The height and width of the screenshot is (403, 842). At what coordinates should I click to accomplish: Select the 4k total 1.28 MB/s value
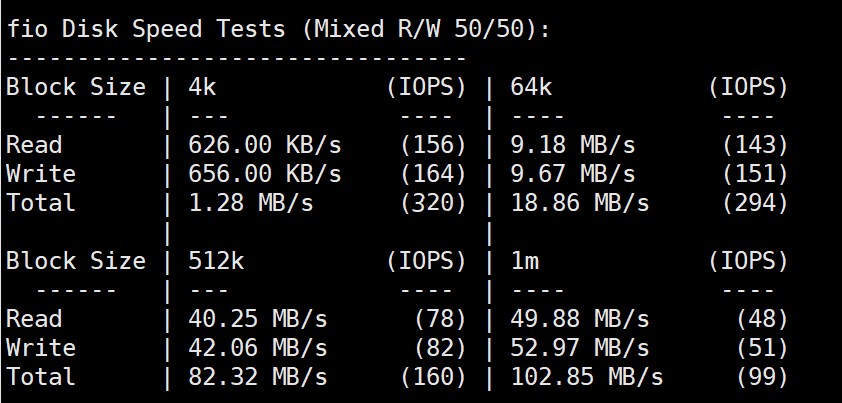(x=251, y=203)
